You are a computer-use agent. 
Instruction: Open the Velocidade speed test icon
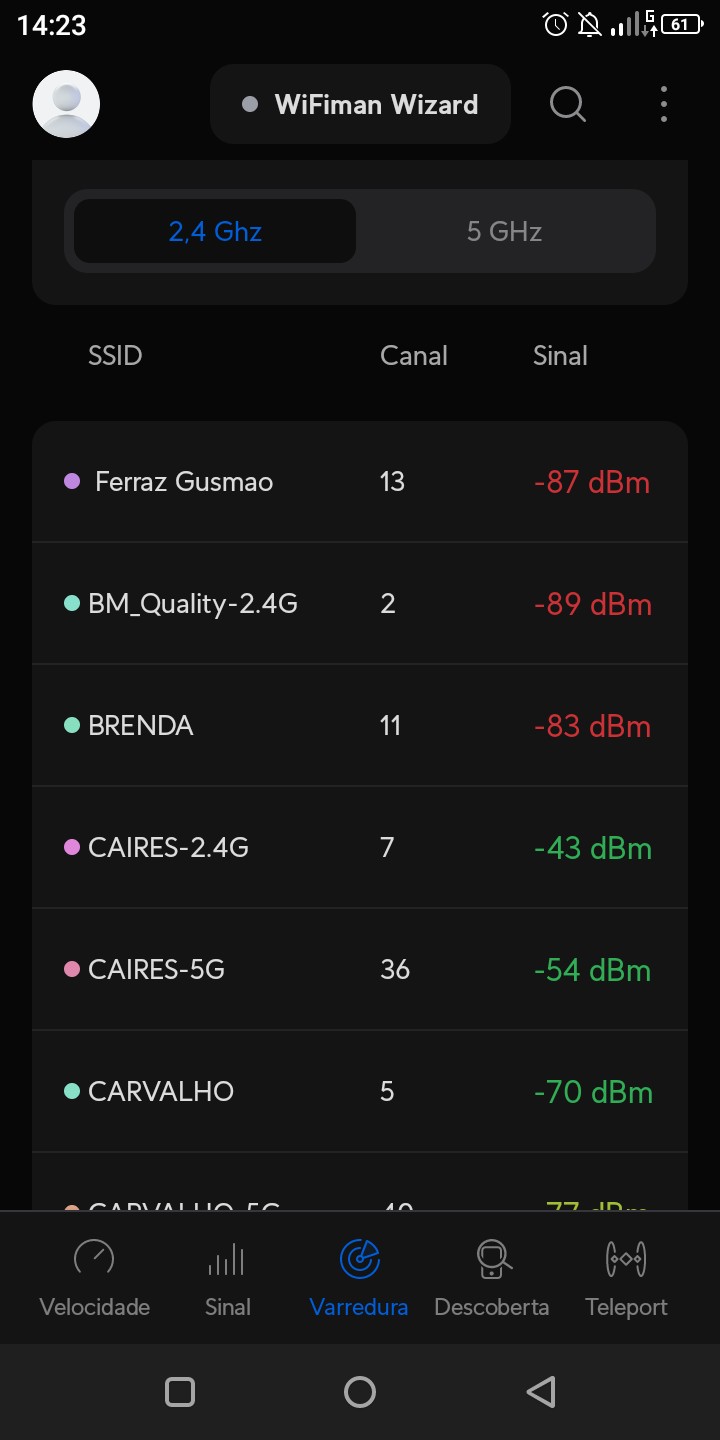point(94,1260)
